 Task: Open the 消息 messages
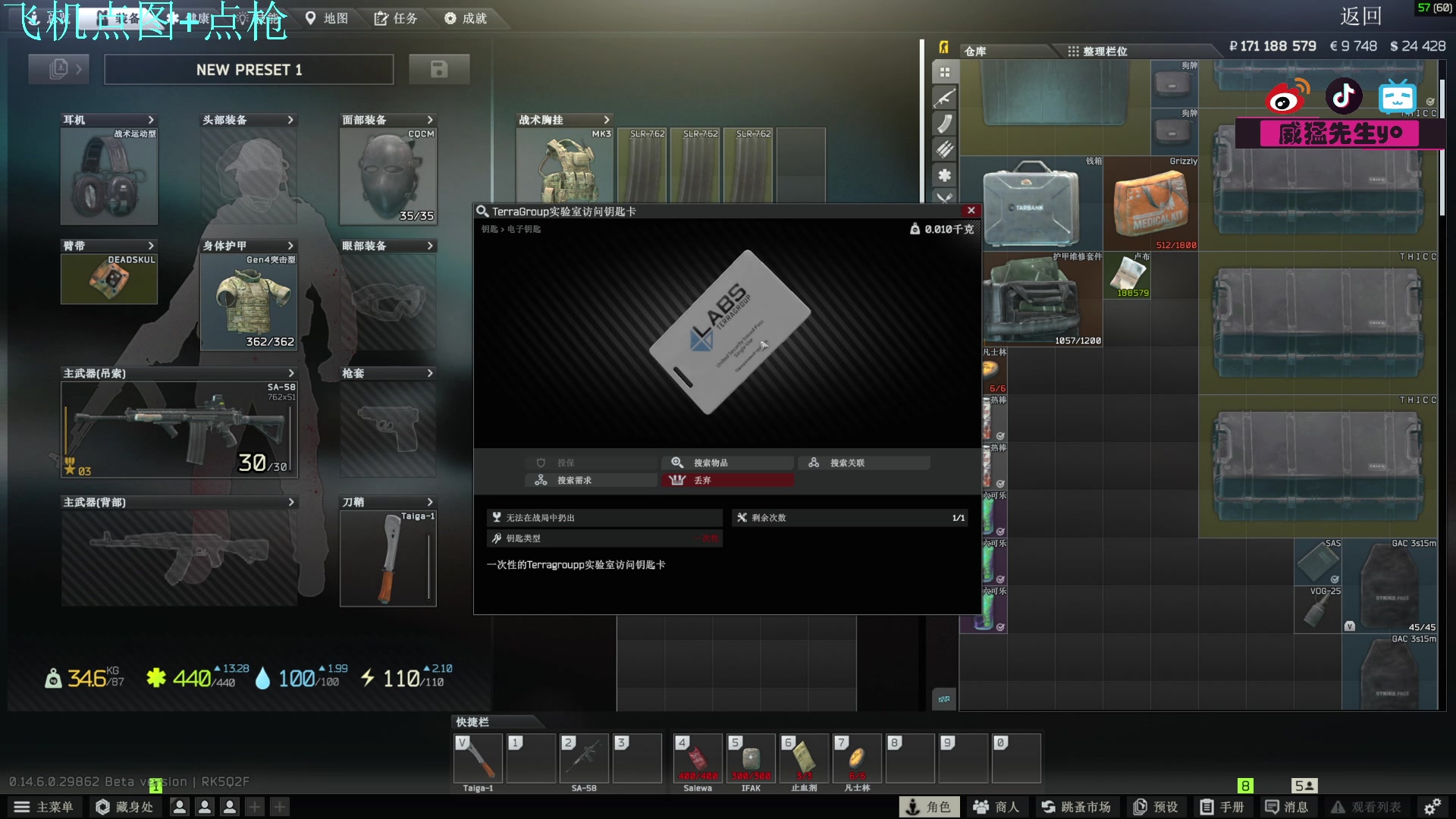click(1286, 807)
